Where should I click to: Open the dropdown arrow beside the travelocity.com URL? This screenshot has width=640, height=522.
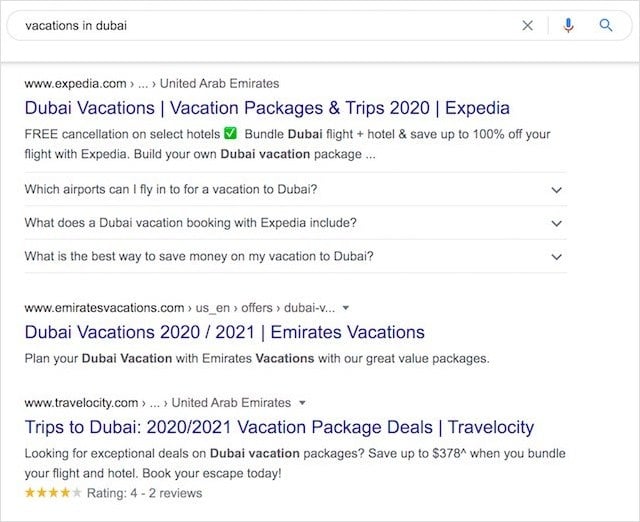point(302,403)
